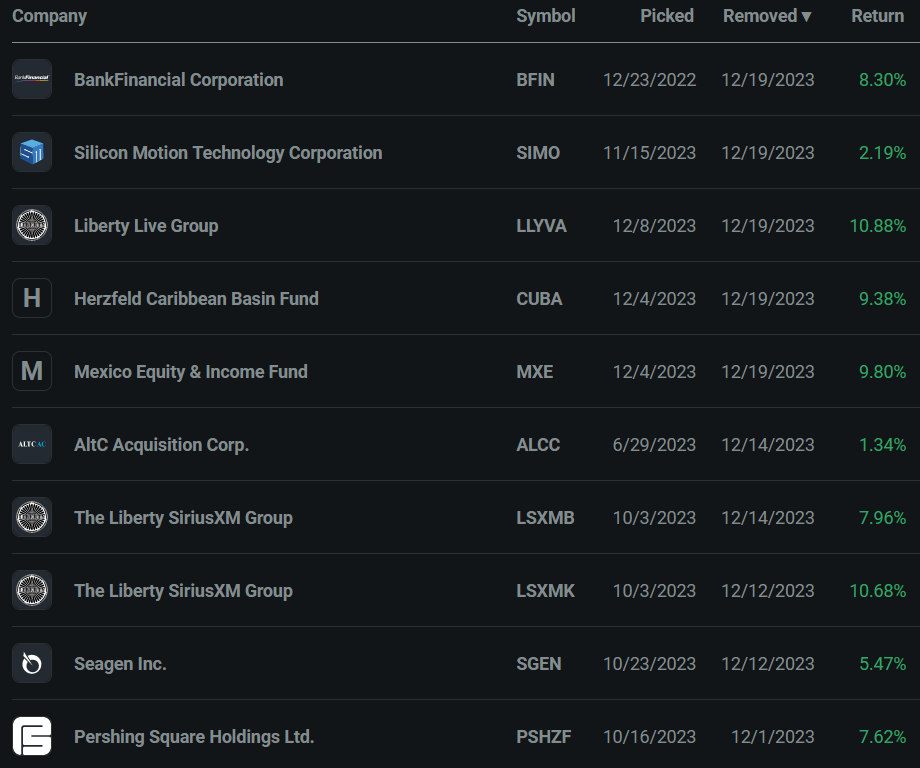
Task: Sort by the Company column header
Action: pos(49,16)
